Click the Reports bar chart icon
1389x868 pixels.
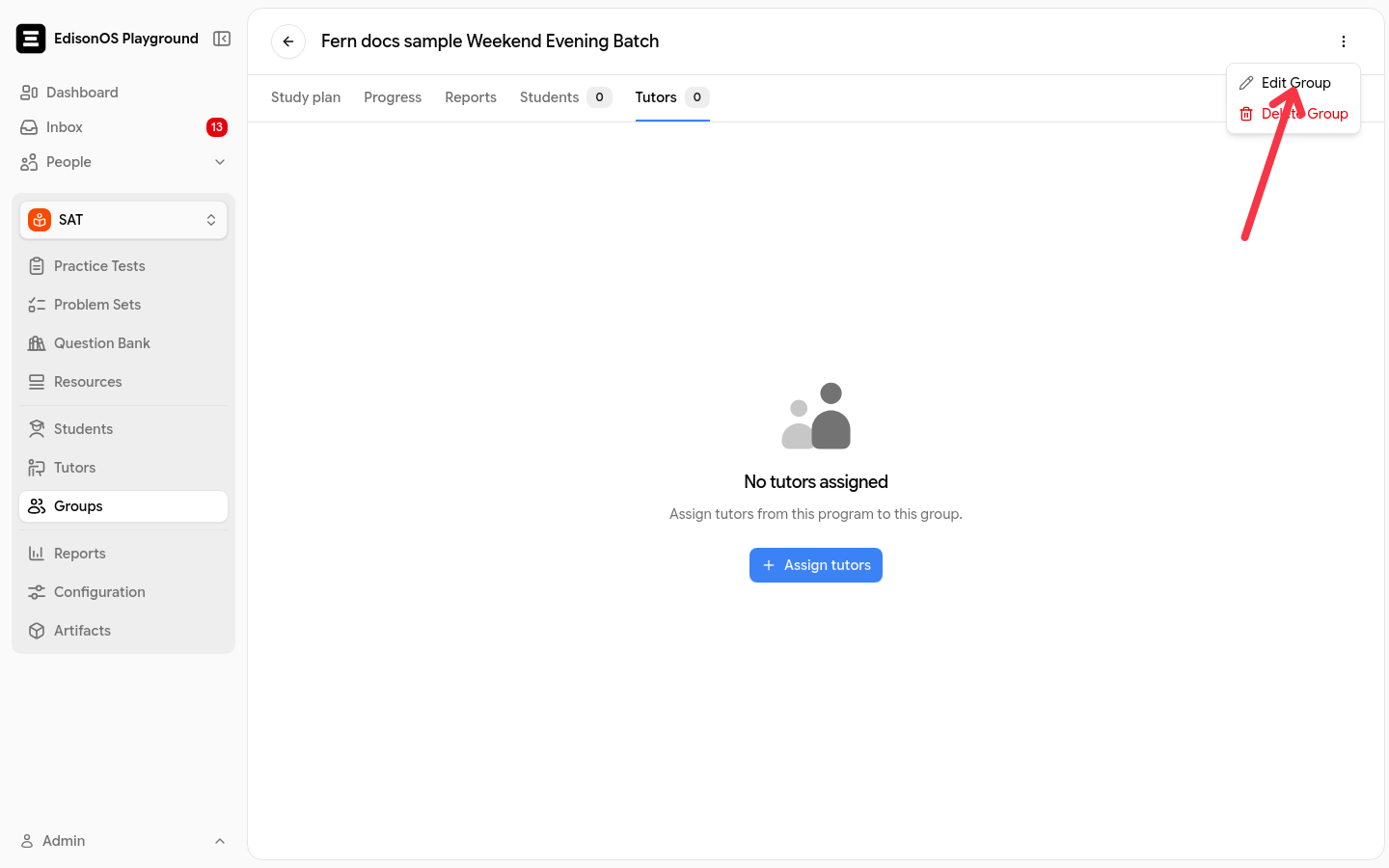[37, 554]
